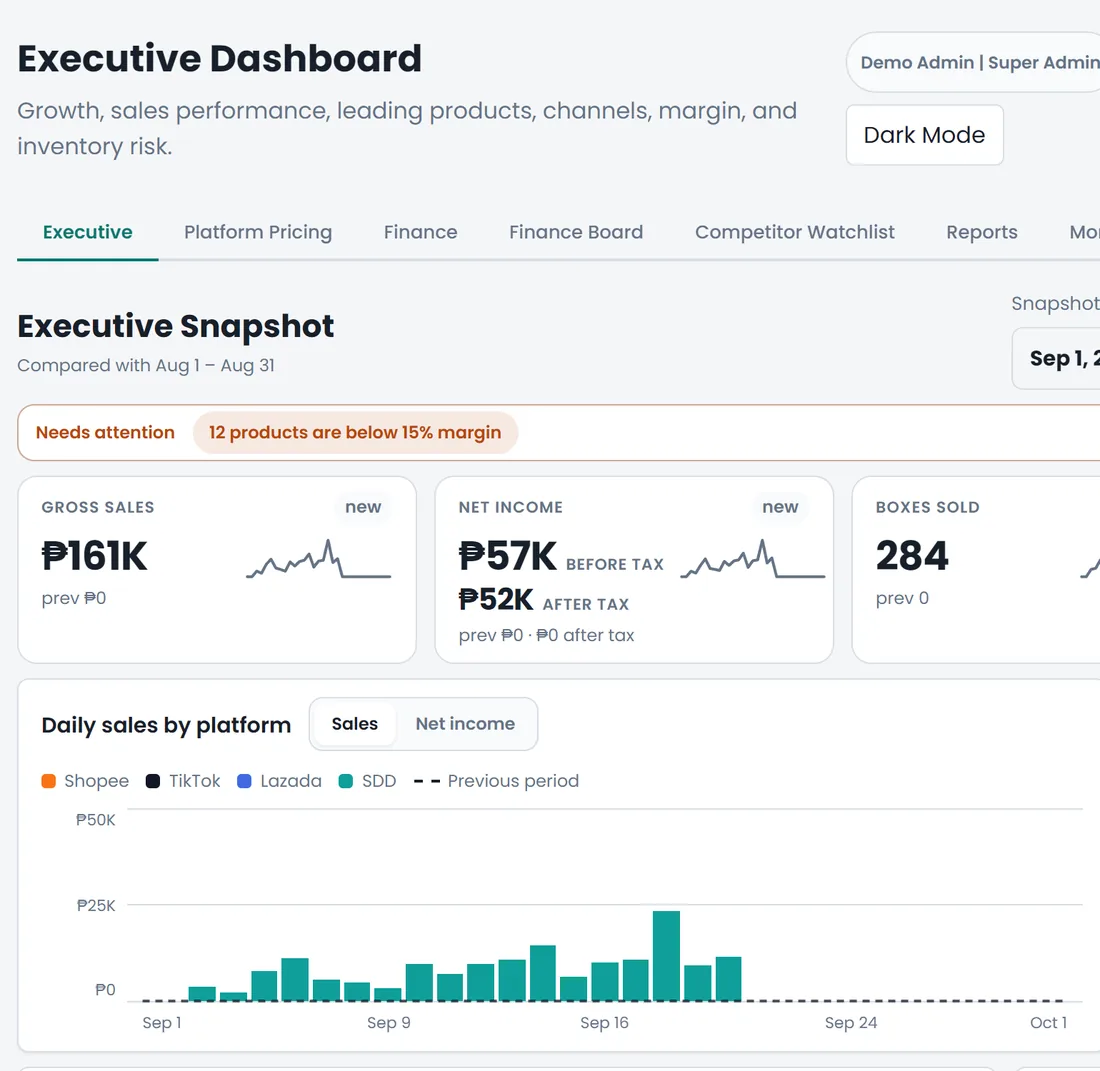
Task: Toggle Lazada series in chart legend
Action: point(280,781)
